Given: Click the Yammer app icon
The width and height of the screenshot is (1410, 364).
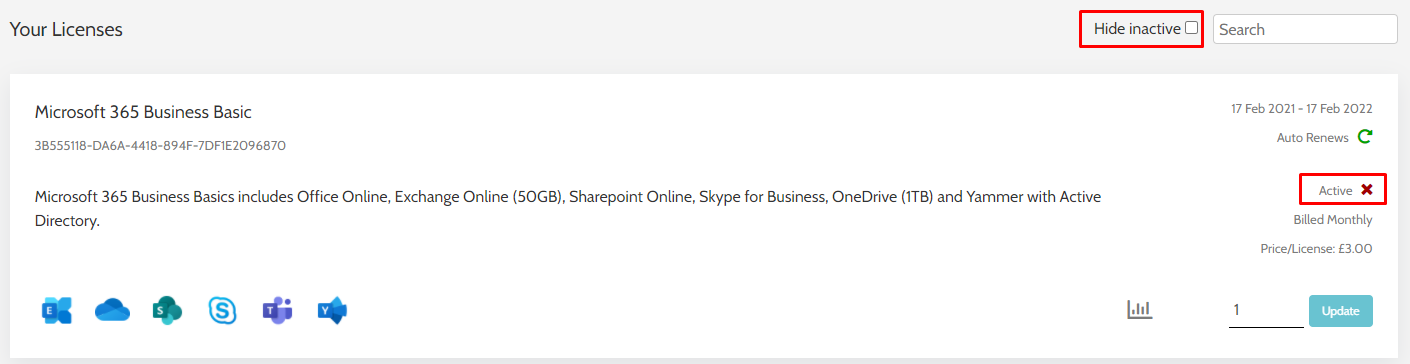Looking at the screenshot, I should (x=332, y=311).
